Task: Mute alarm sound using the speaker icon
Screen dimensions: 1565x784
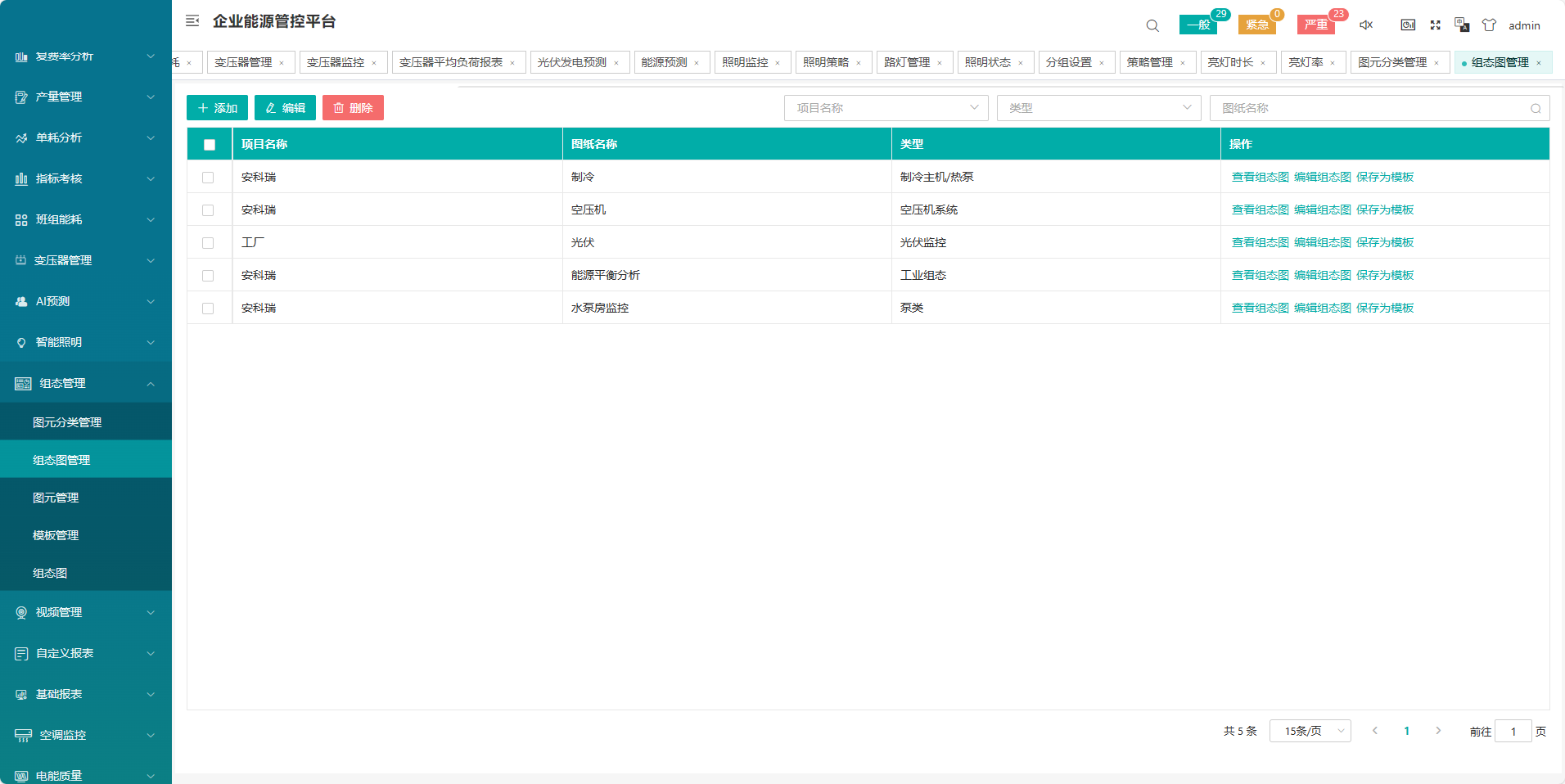Action: (1365, 25)
